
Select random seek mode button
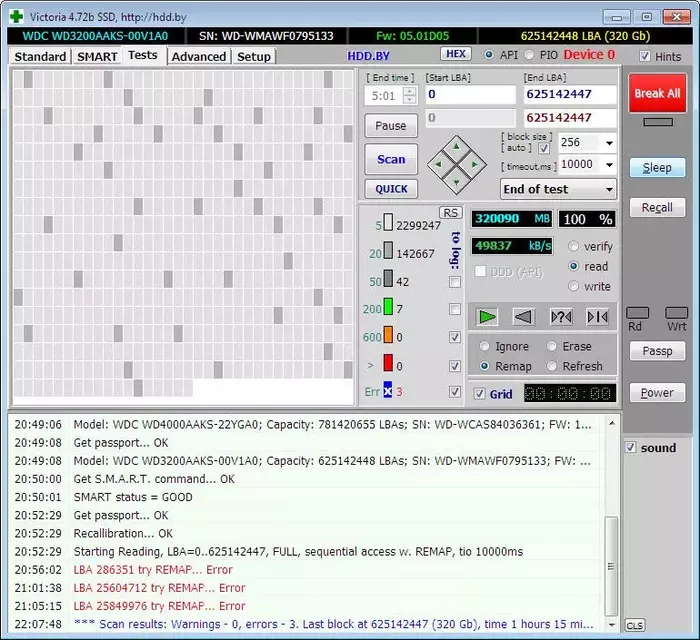pyautogui.click(x=561, y=317)
